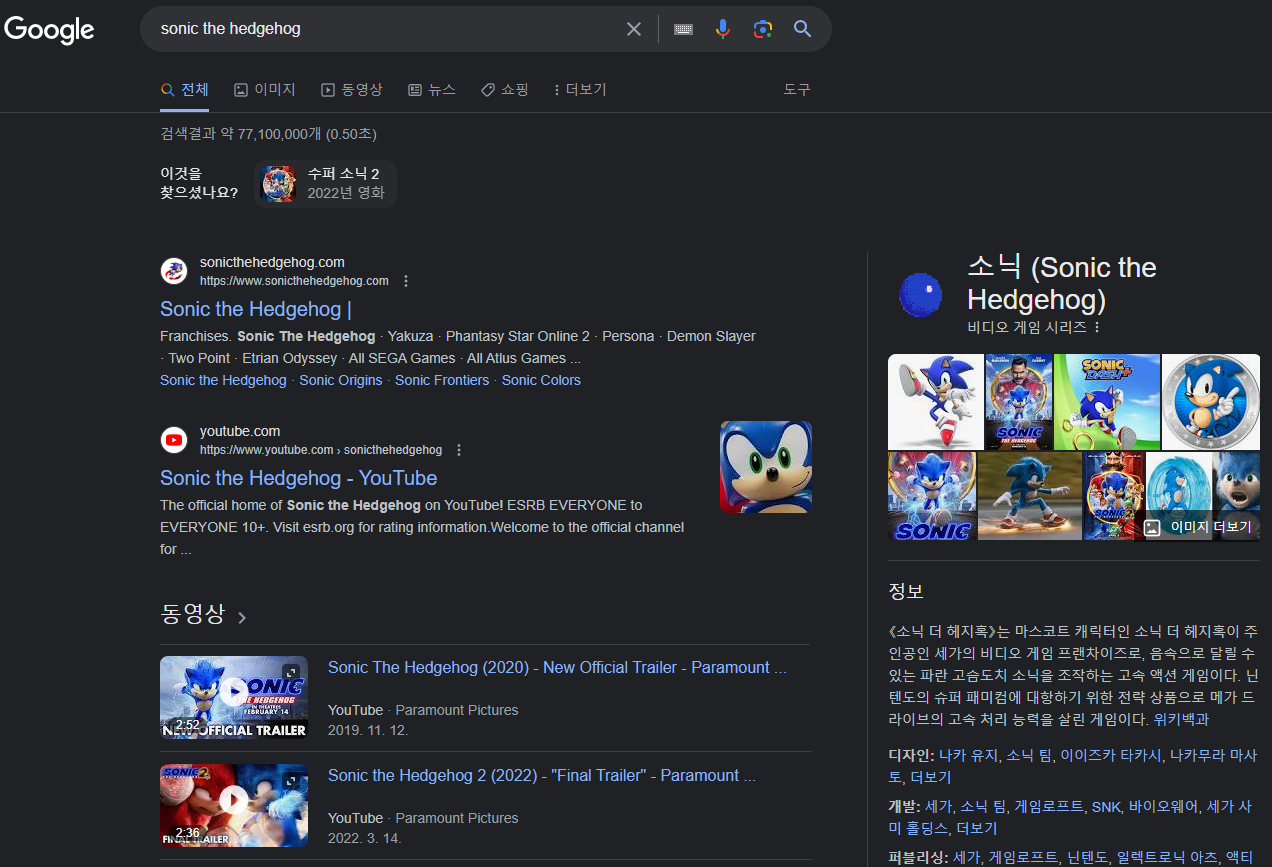Viewport: 1272px width, 867px height.
Task: Open the options menu for the youtube.com result
Action: tap(459, 450)
